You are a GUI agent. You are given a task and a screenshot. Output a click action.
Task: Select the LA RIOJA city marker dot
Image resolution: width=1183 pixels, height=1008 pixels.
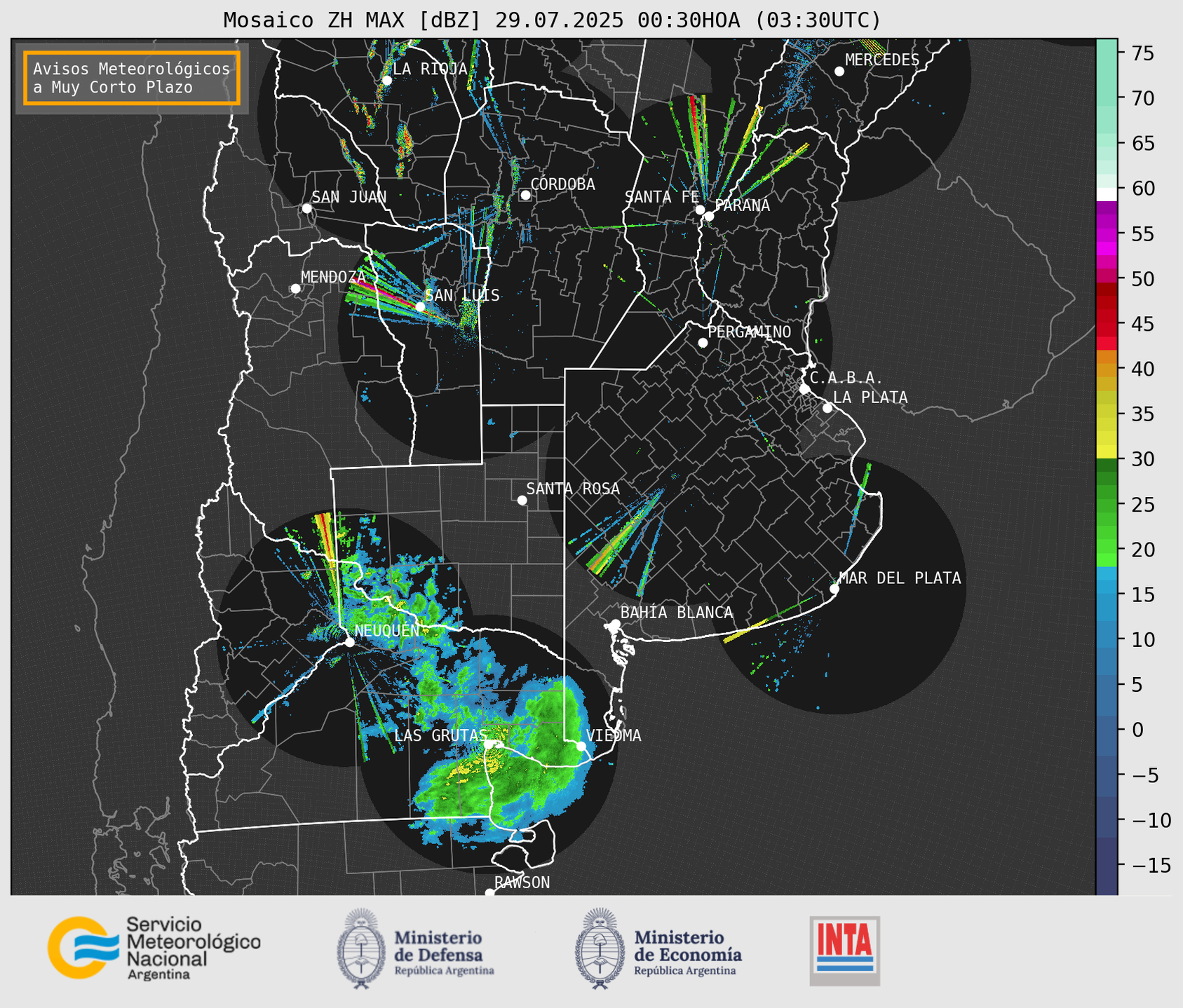pos(386,81)
